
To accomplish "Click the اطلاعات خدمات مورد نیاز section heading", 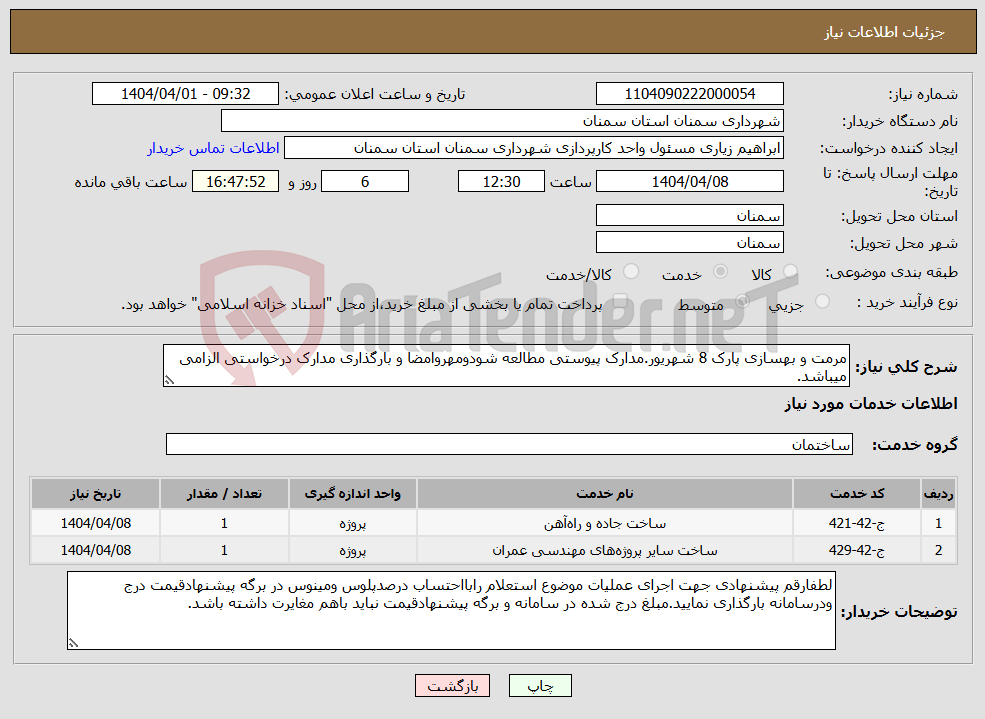I will pos(871,404).
